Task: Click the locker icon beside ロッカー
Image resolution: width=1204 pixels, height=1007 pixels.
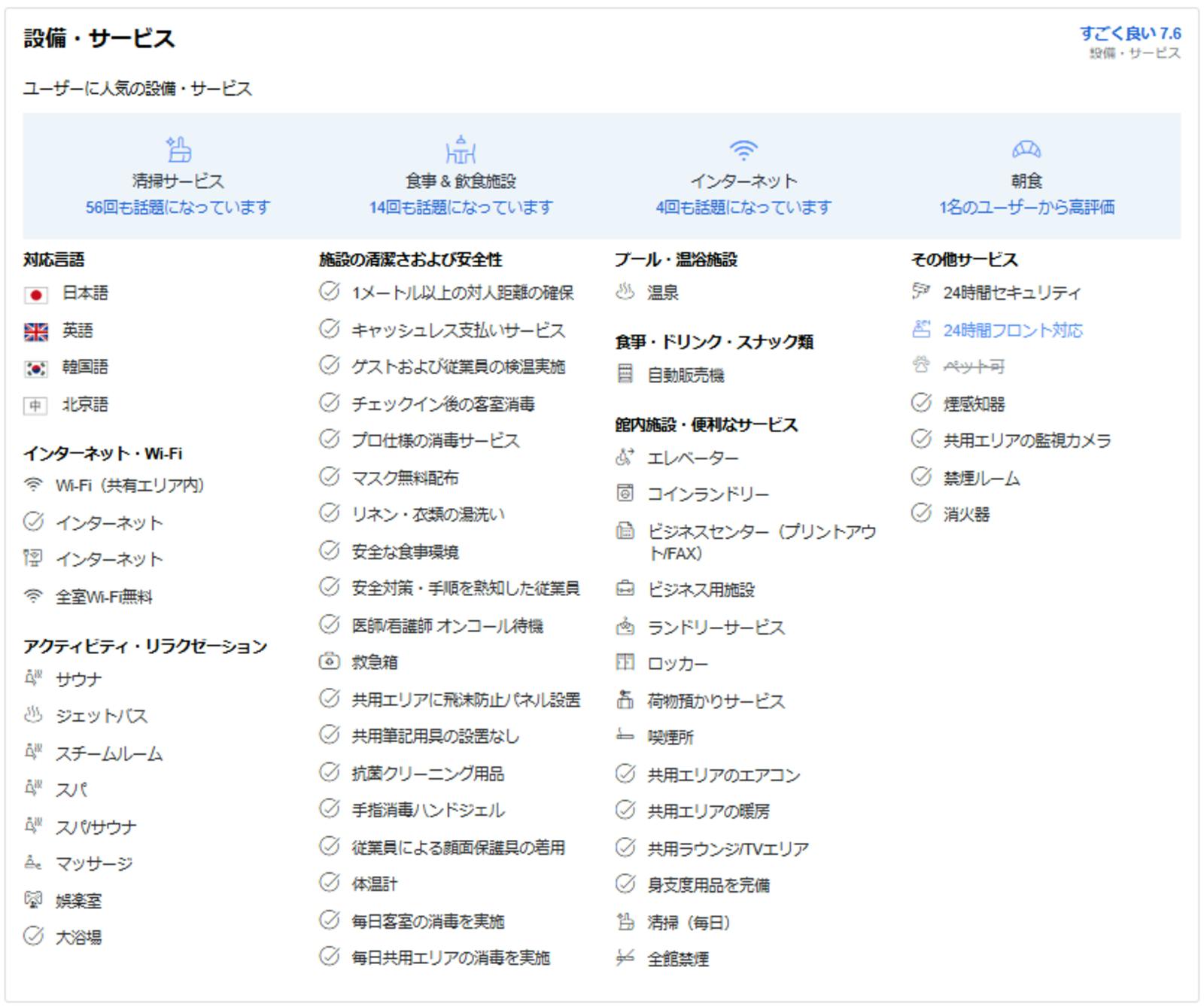Action: click(x=625, y=662)
